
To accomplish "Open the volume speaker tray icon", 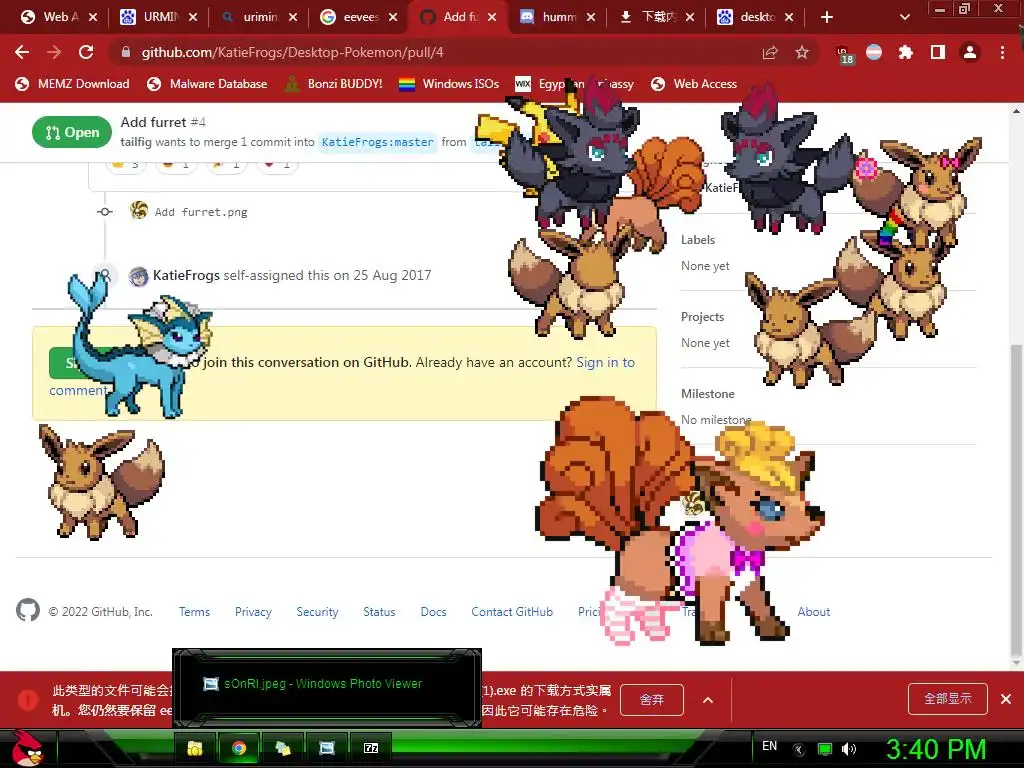I will pos(849,749).
